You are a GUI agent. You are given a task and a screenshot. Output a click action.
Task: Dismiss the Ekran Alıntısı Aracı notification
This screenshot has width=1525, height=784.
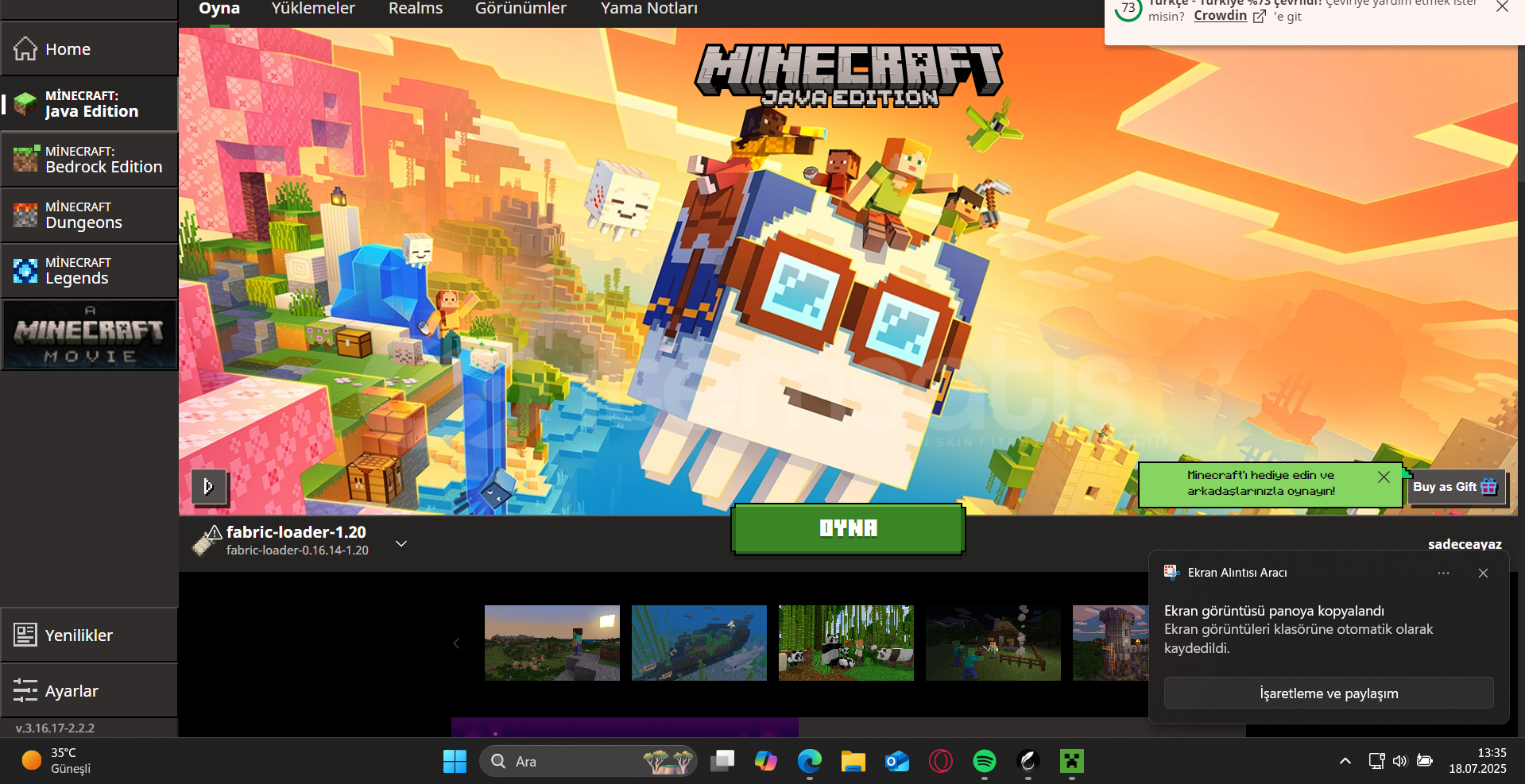1483,573
